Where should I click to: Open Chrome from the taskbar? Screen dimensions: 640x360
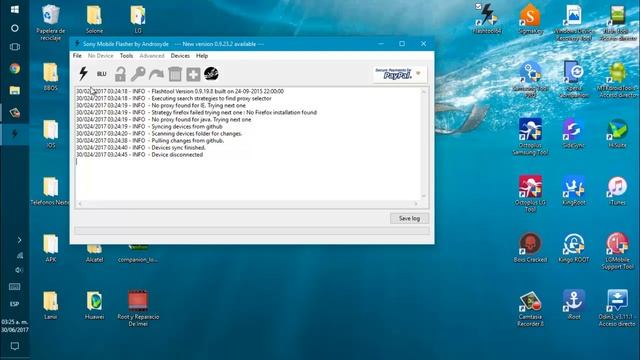tap(15, 69)
